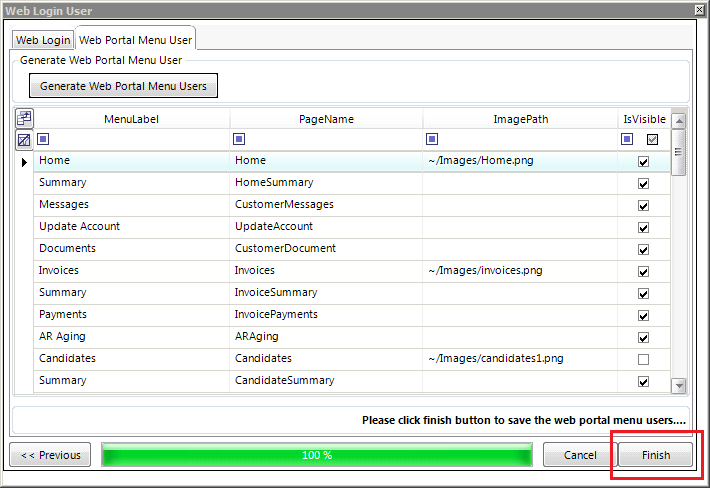Switch to the Web Login tab
This screenshot has height=488, width=710.
[x=43, y=40]
